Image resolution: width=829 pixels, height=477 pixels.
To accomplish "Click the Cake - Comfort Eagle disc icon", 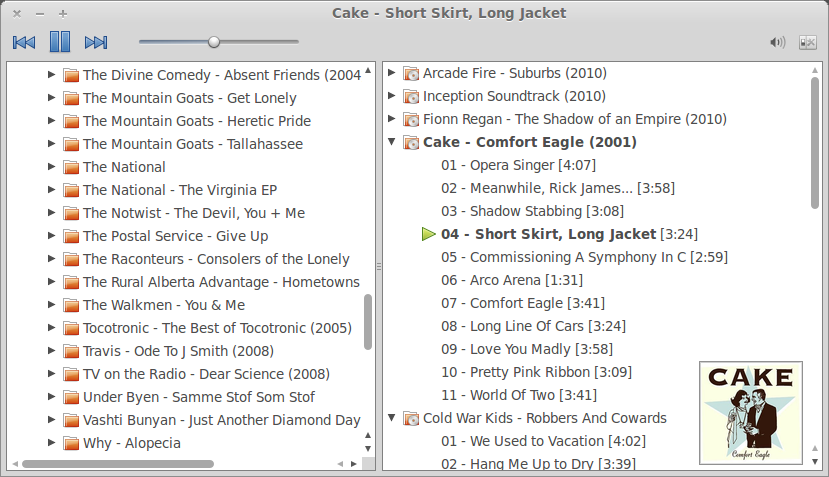I will [411, 142].
